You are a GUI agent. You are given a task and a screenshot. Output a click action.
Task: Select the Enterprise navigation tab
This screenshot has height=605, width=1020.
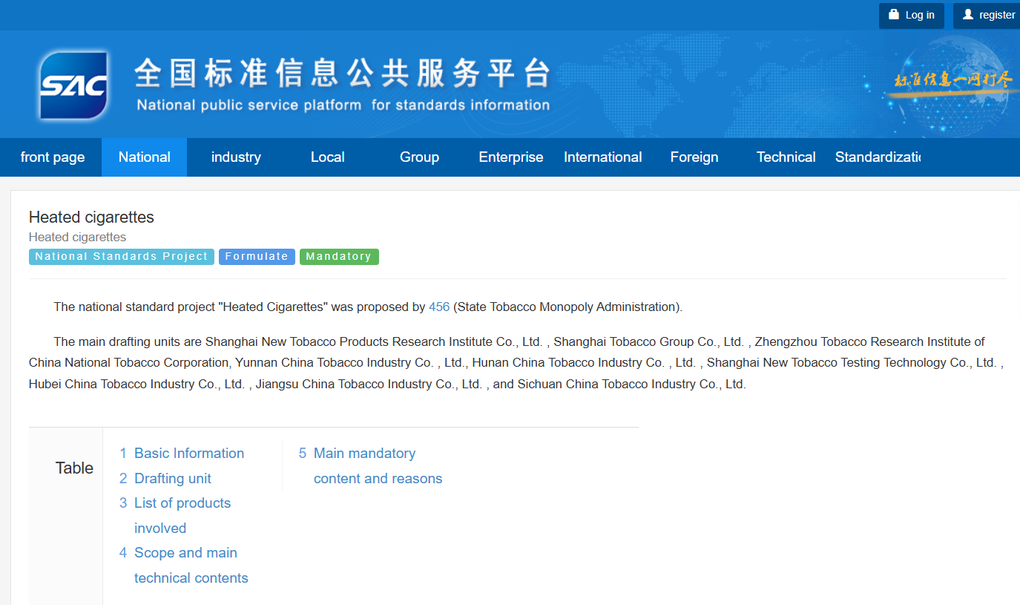pyautogui.click(x=511, y=157)
